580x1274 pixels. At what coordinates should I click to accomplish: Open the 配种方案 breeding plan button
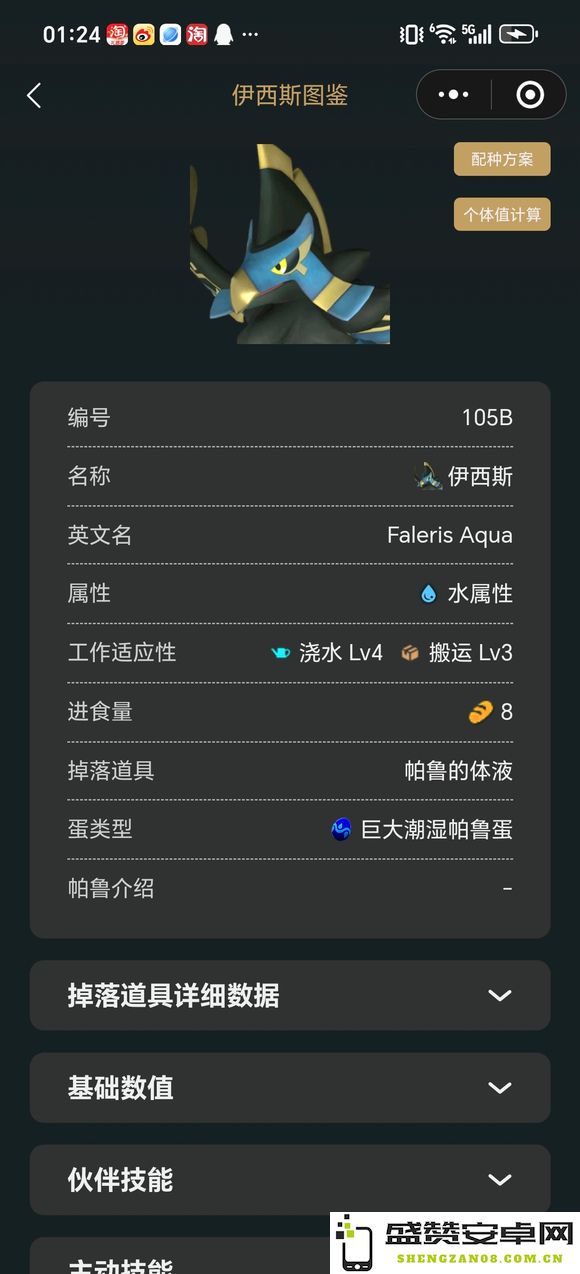coord(502,159)
